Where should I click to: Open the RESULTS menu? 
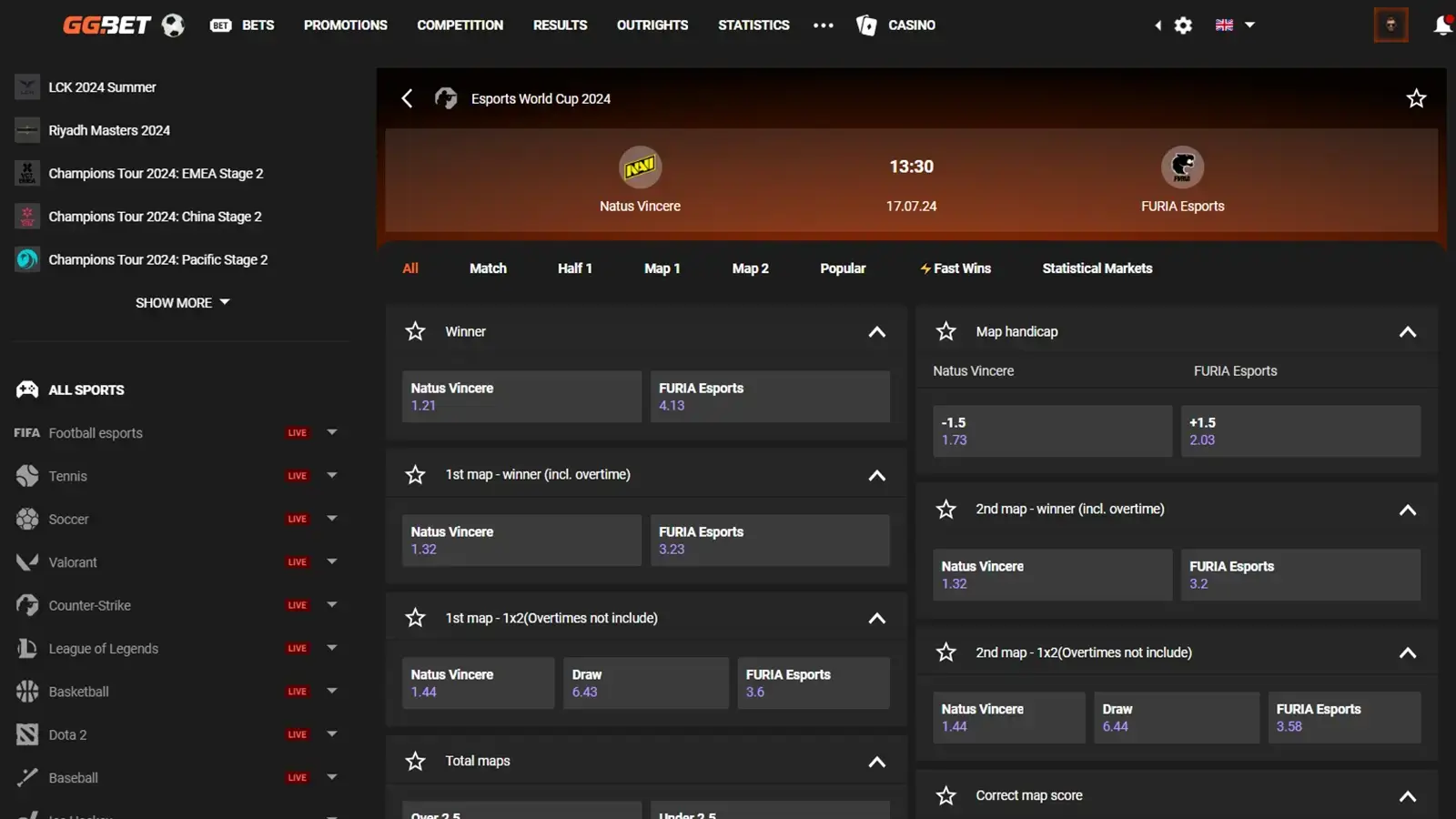click(x=560, y=25)
